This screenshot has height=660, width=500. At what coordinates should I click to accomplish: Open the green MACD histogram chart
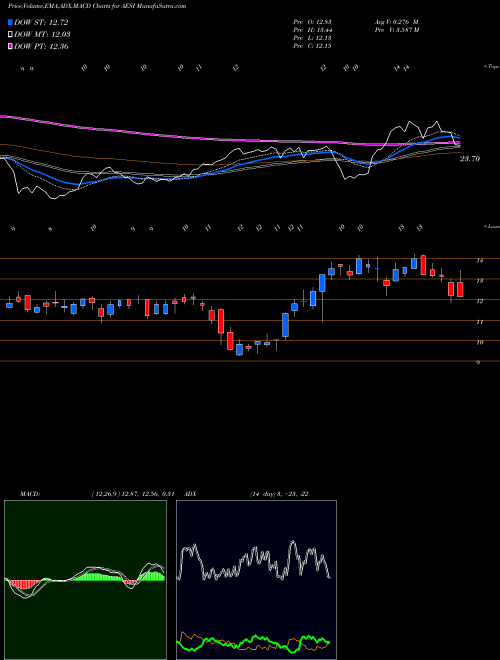click(x=85, y=580)
